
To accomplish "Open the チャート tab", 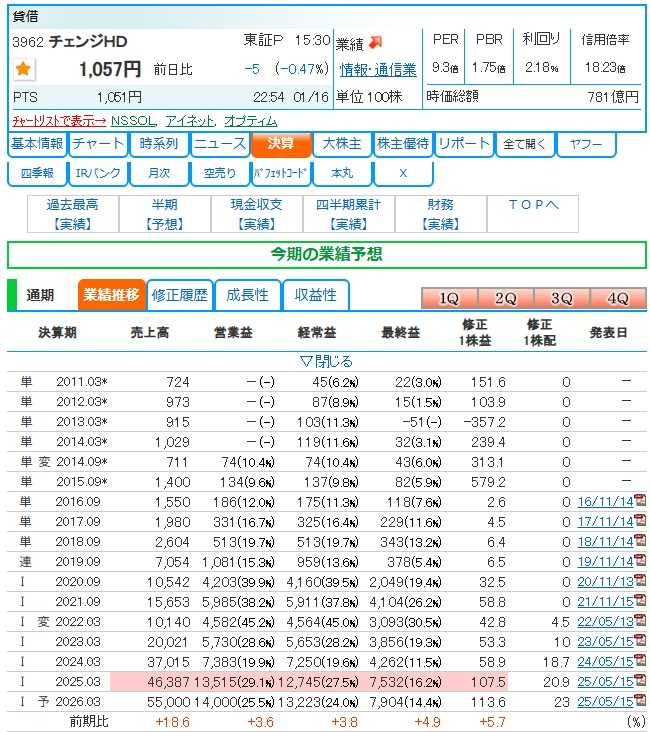I will (x=98, y=144).
